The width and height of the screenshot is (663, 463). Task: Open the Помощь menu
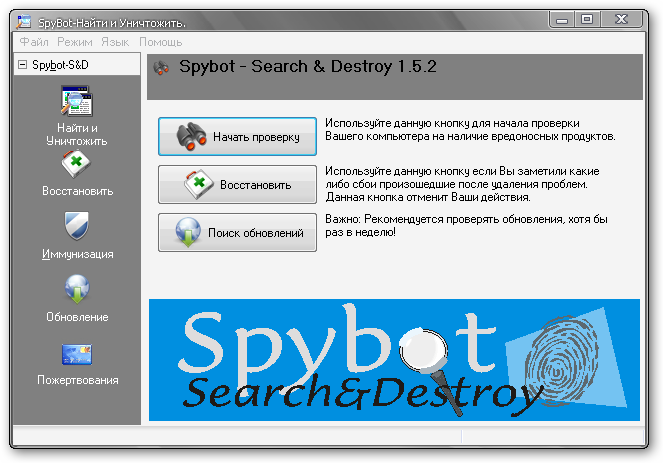(160, 42)
